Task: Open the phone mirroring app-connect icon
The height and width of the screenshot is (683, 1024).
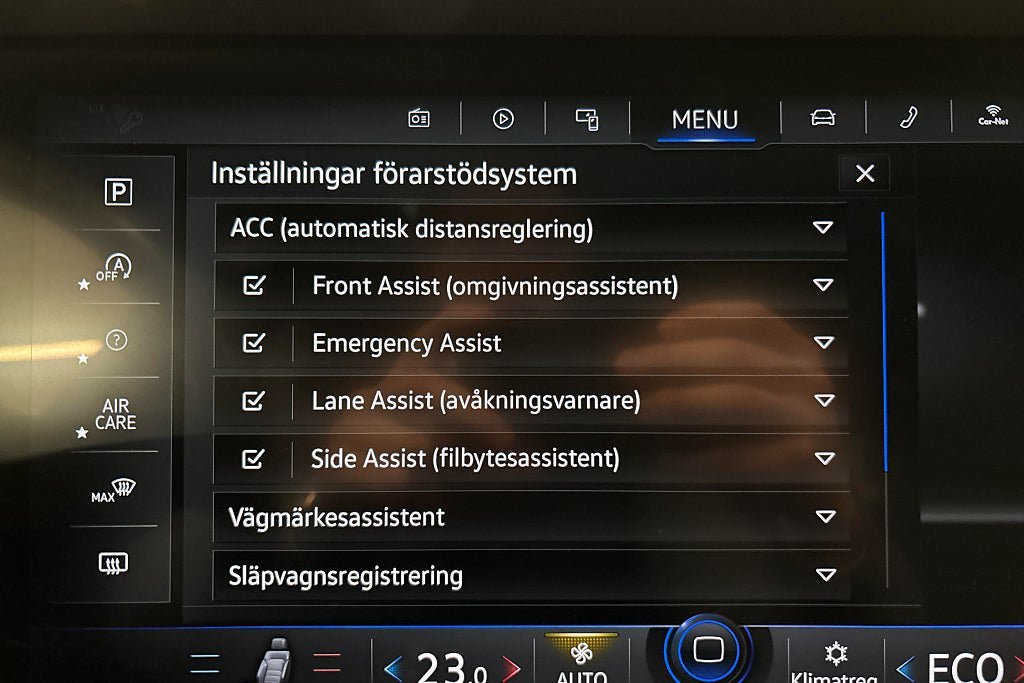Action: pos(586,119)
